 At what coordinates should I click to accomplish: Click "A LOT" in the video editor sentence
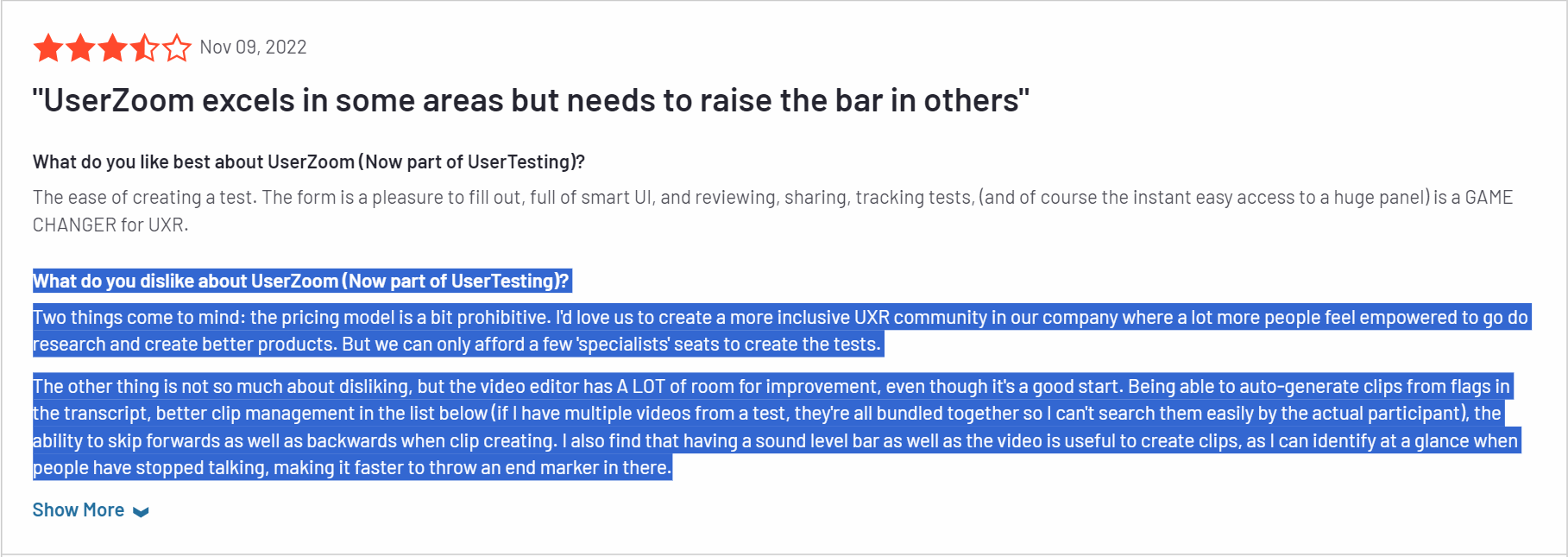pos(641,386)
